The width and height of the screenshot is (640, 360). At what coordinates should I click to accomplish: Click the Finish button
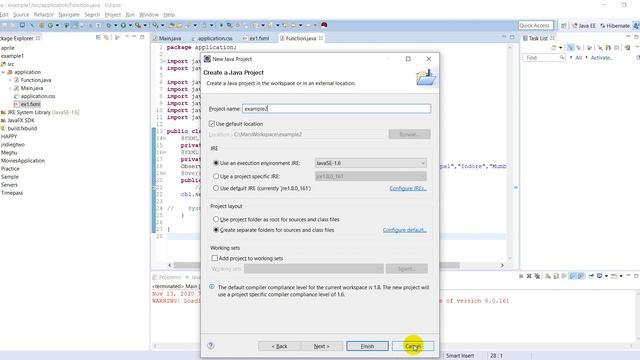(x=367, y=346)
